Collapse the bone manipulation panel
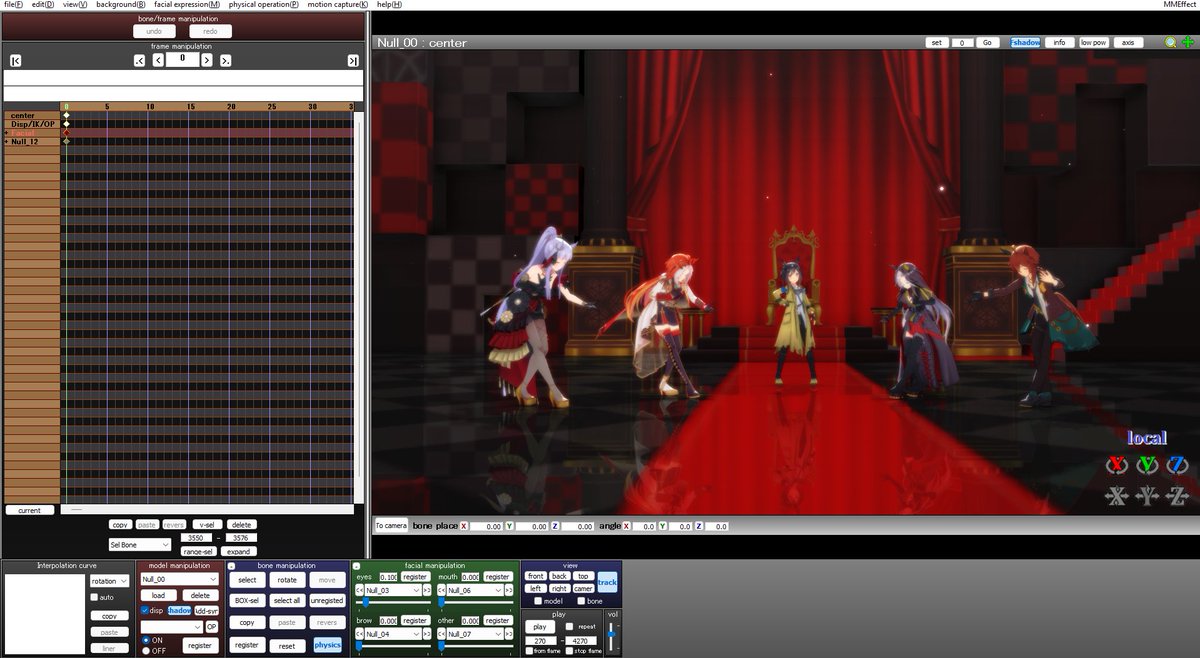Image resolution: width=1200 pixels, height=658 pixels. [232, 566]
